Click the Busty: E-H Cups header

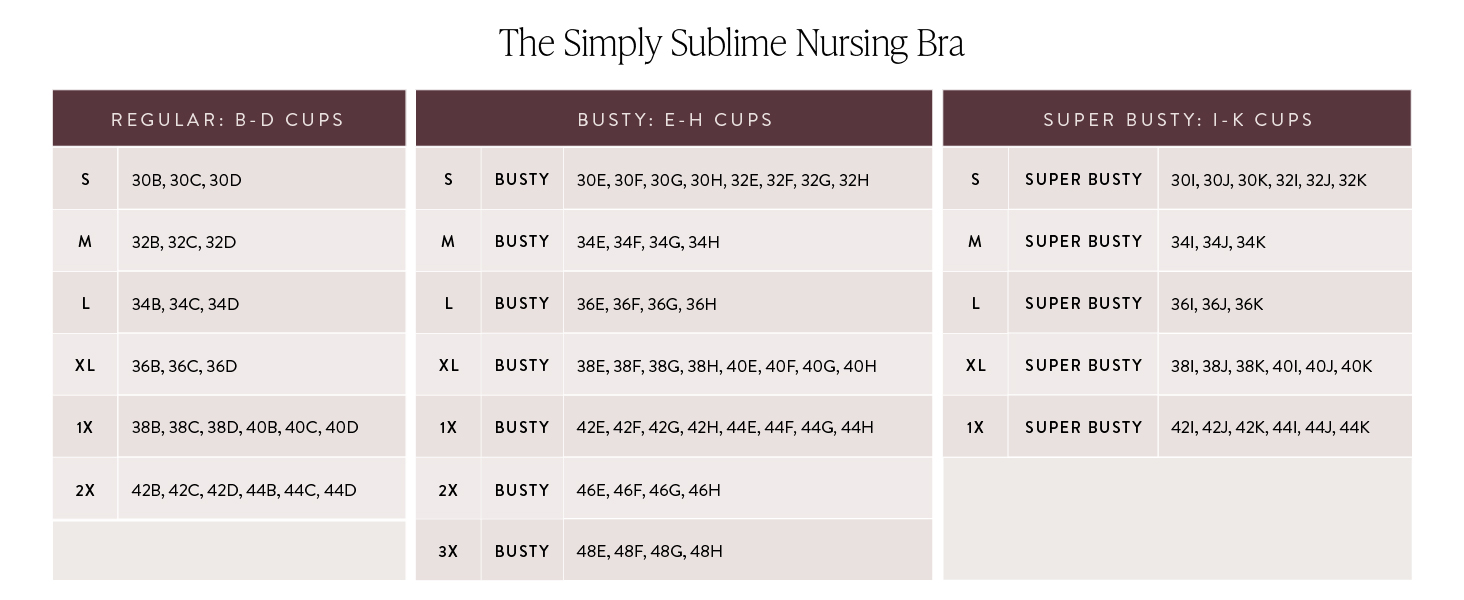(x=675, y=120)
